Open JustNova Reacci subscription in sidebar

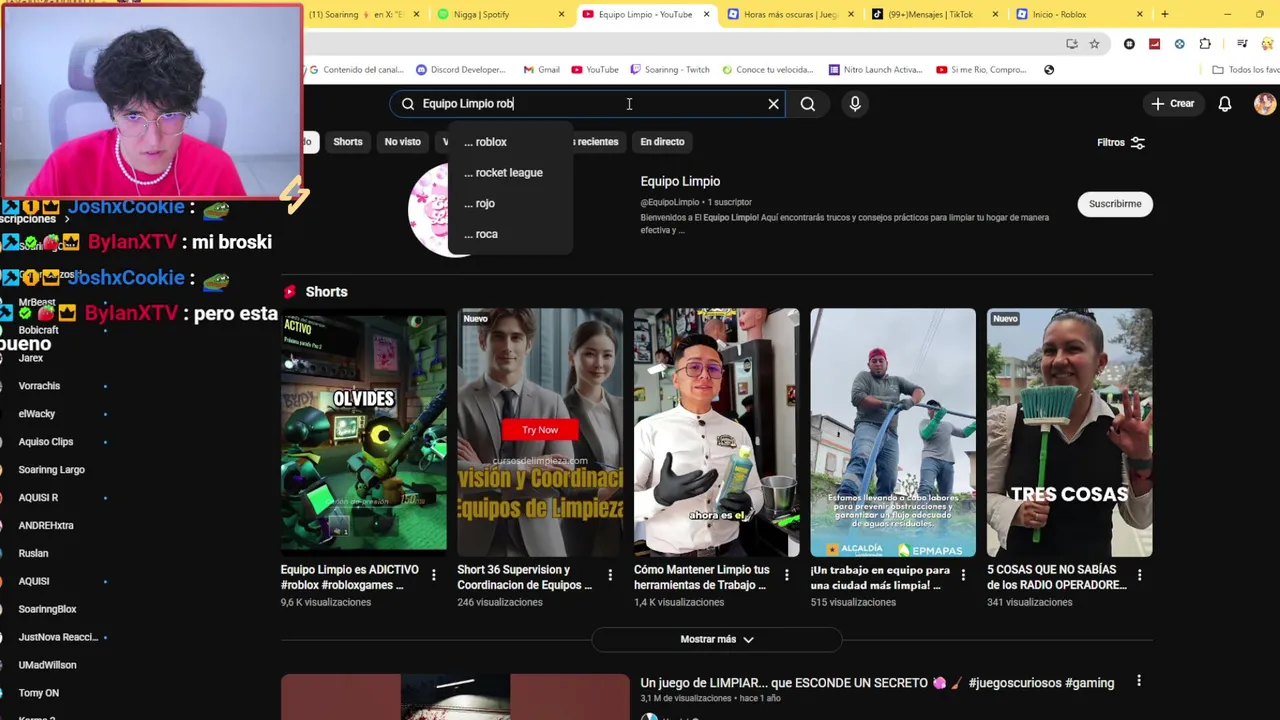click(57, 637)
